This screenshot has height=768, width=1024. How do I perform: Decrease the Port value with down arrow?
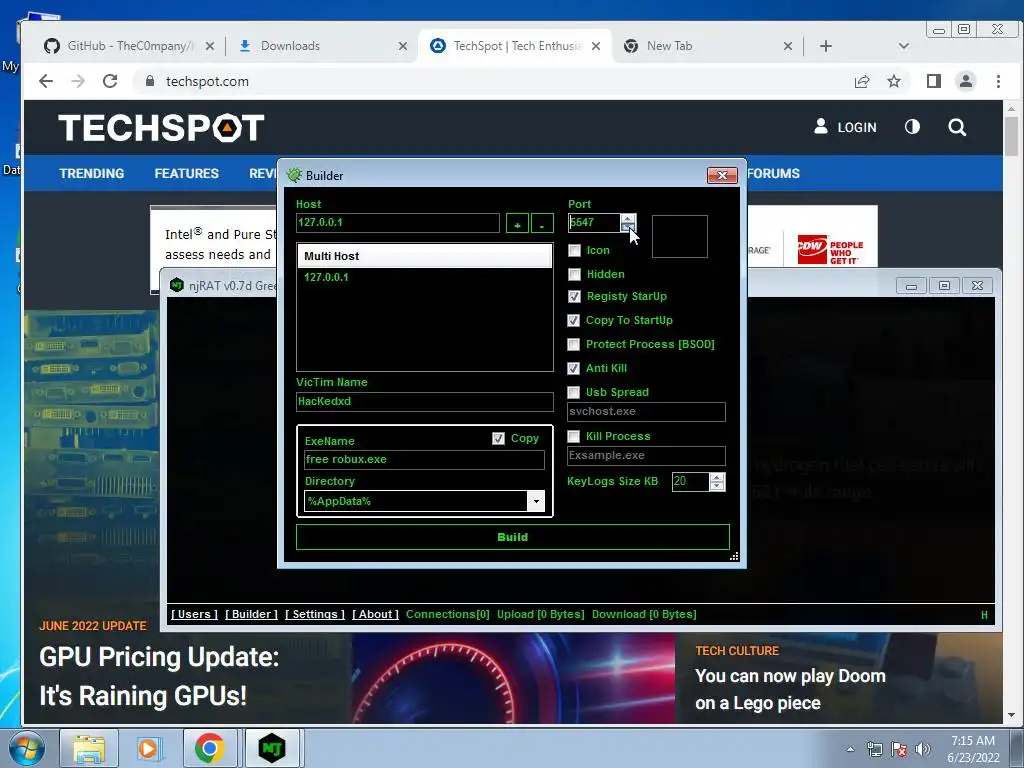point(628,227)
